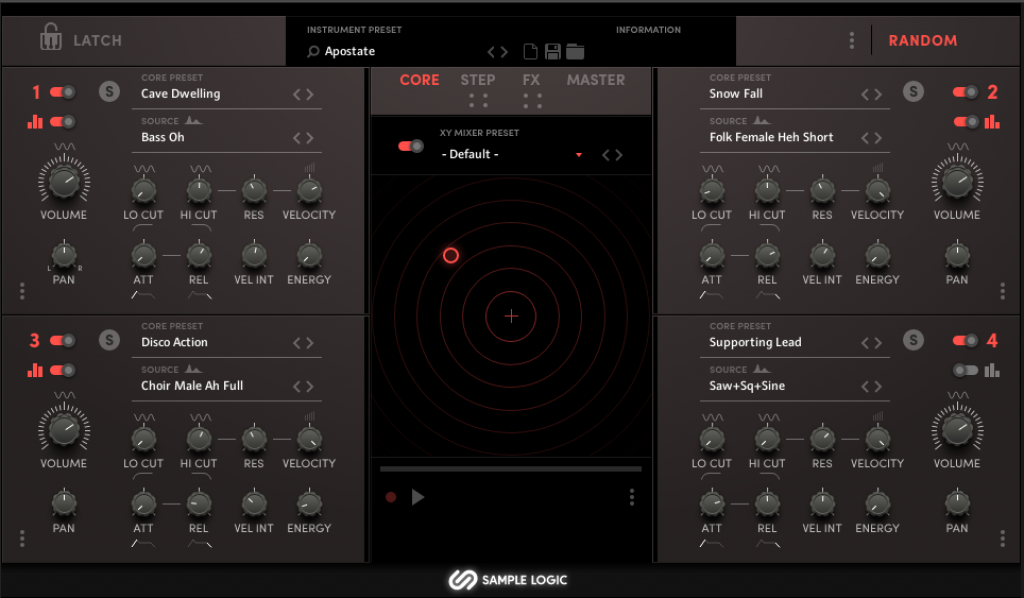Viewport: 1024px width, 598px height.
Task: Open core 3 three-dot options menu
Action: (22, 539)
